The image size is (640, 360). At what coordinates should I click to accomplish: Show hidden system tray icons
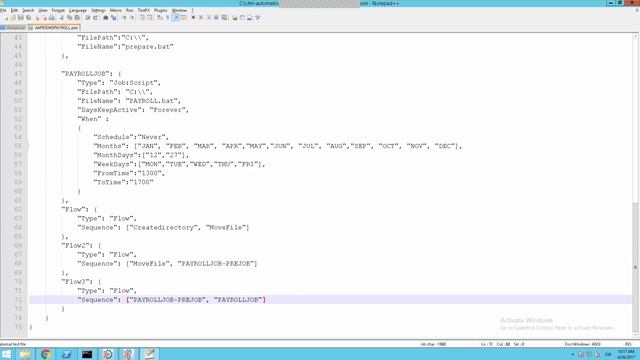pyautogui.click(x=572, y=354)
